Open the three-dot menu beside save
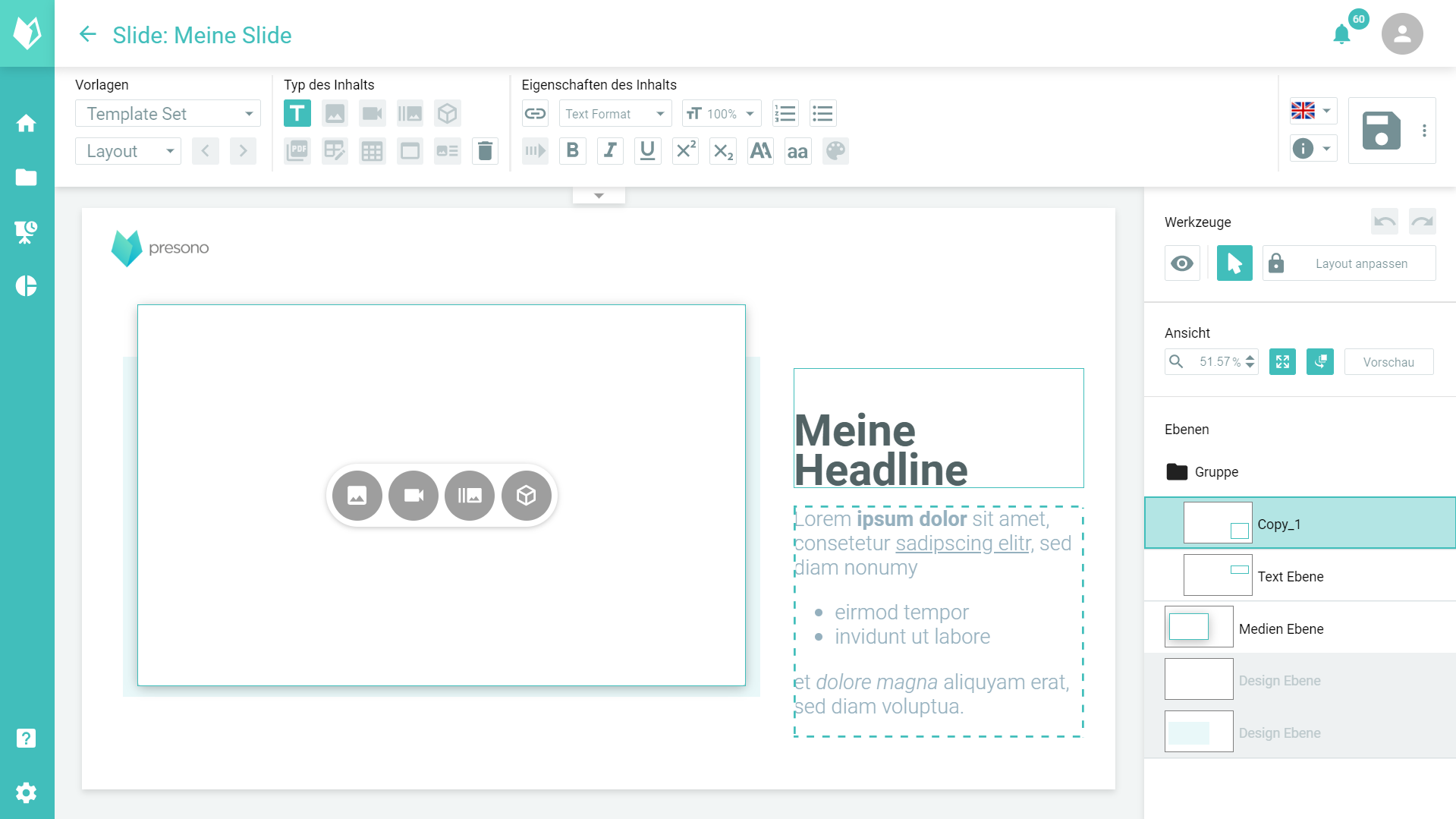 click(x=1424, y=131)
